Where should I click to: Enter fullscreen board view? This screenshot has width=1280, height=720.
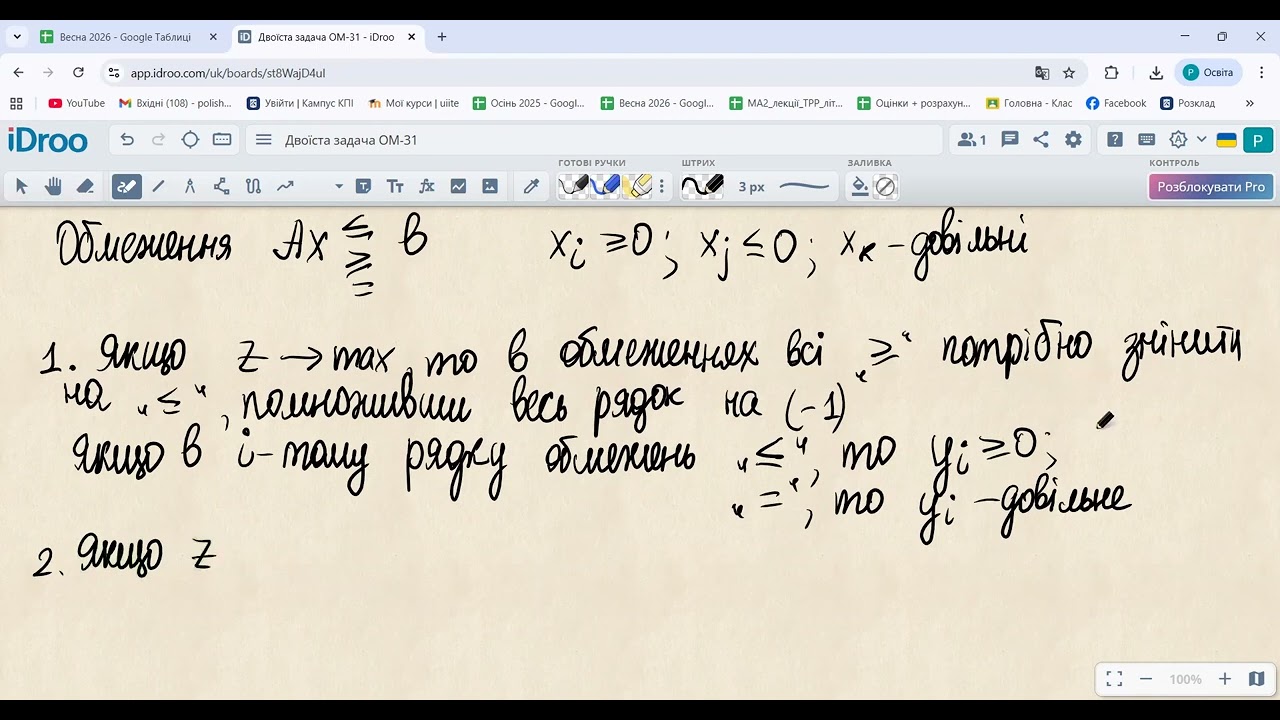(1114, 679)
